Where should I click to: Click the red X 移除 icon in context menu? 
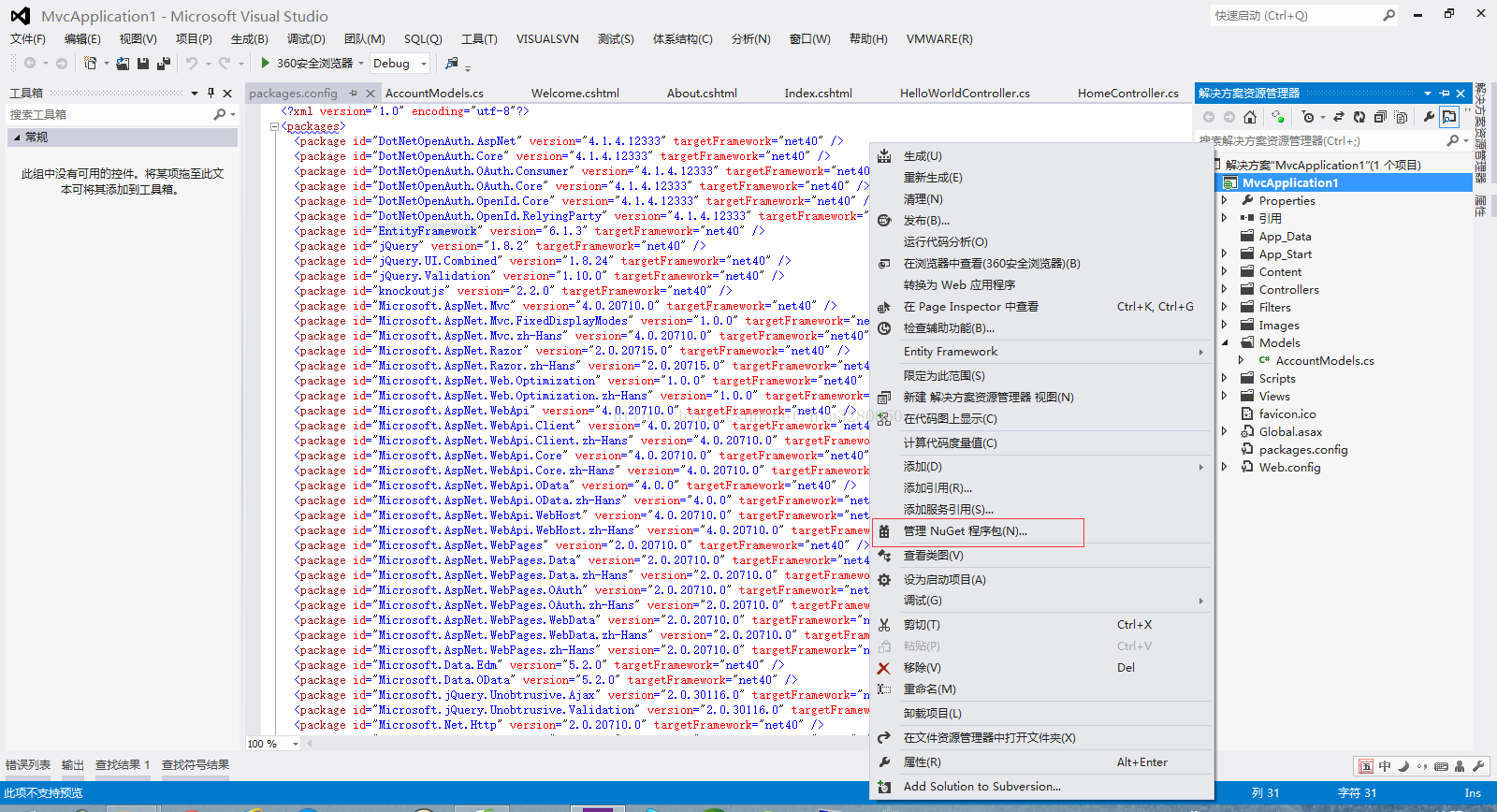tap(883, 668)
